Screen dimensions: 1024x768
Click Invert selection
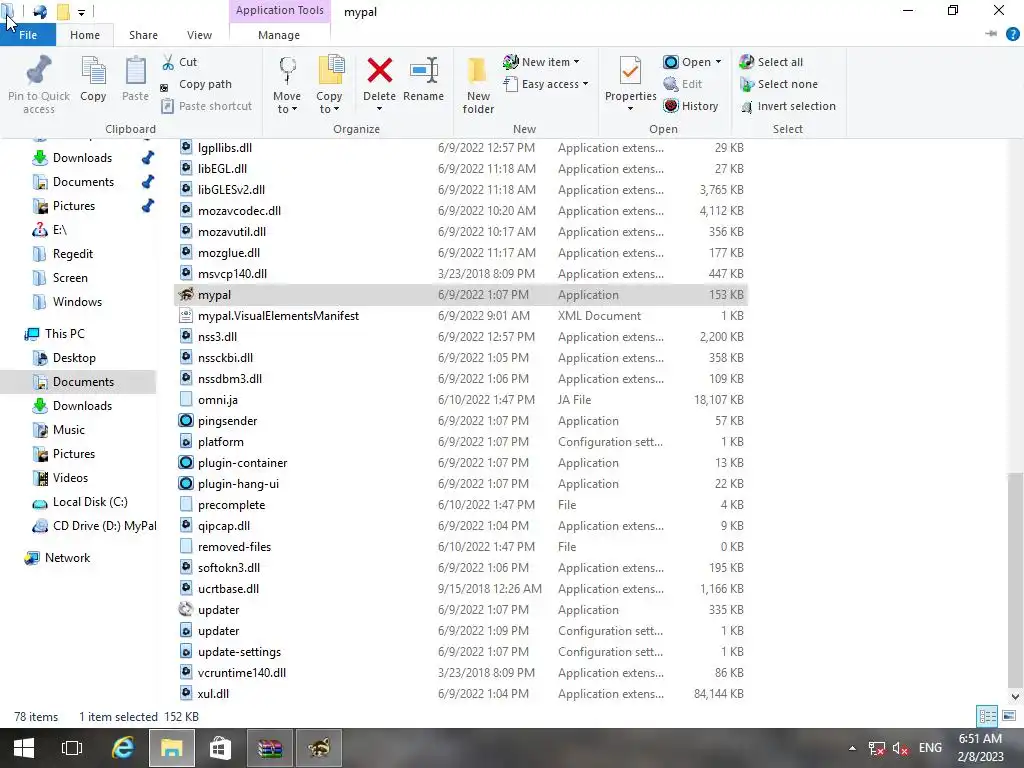pyautogui.click(x=788, y=106)
